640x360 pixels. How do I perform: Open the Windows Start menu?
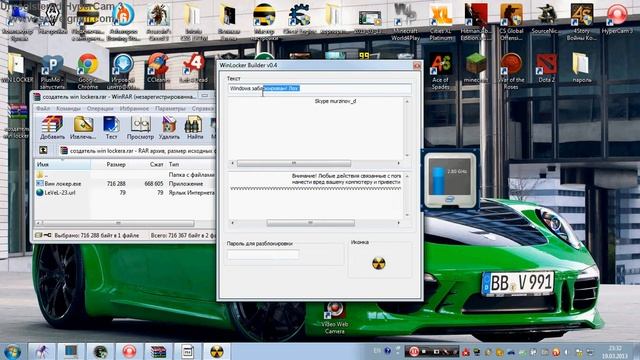click(13, 351)
